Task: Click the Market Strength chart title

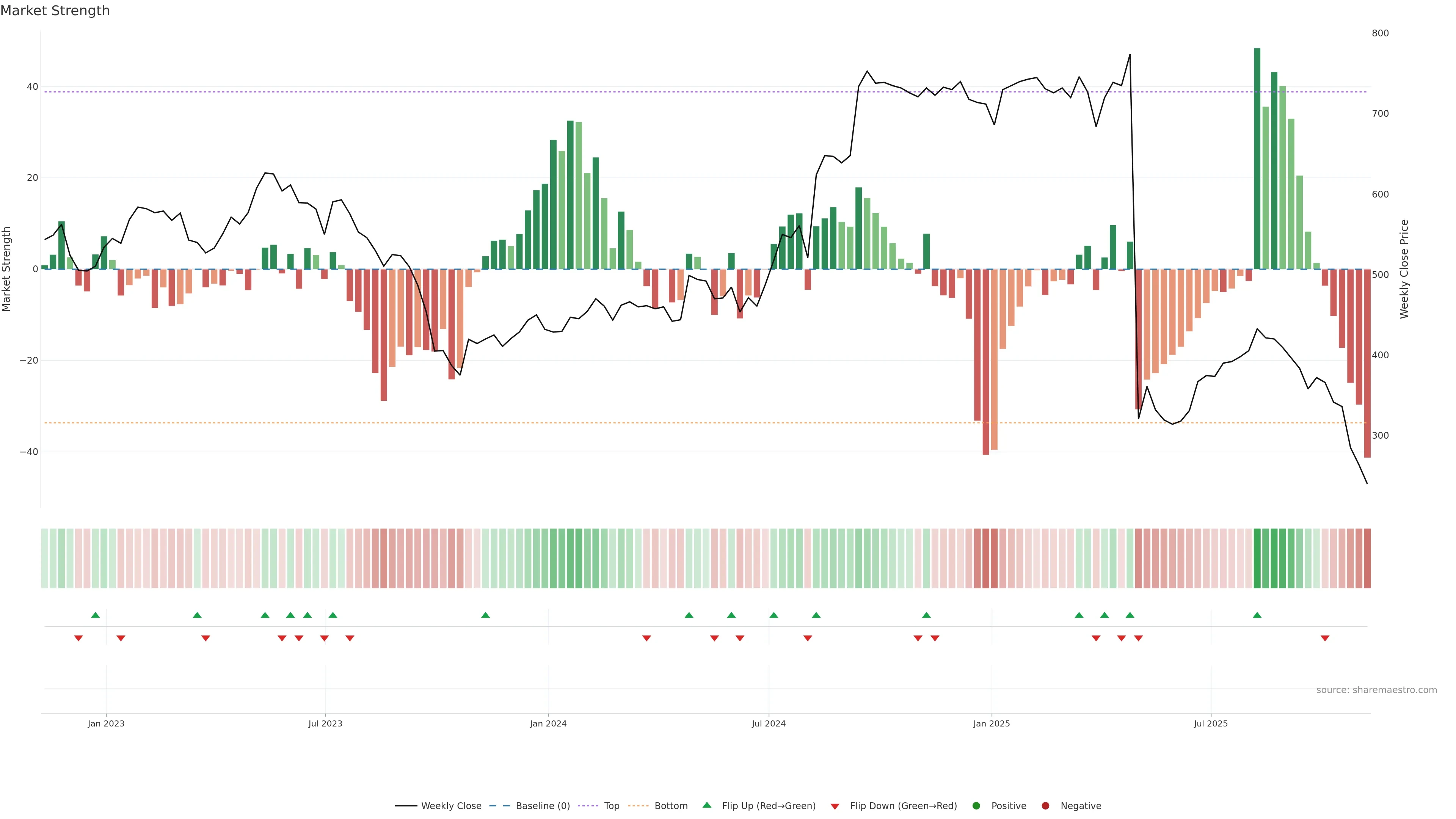Action: pyautogui.click(x=55, y=11)
